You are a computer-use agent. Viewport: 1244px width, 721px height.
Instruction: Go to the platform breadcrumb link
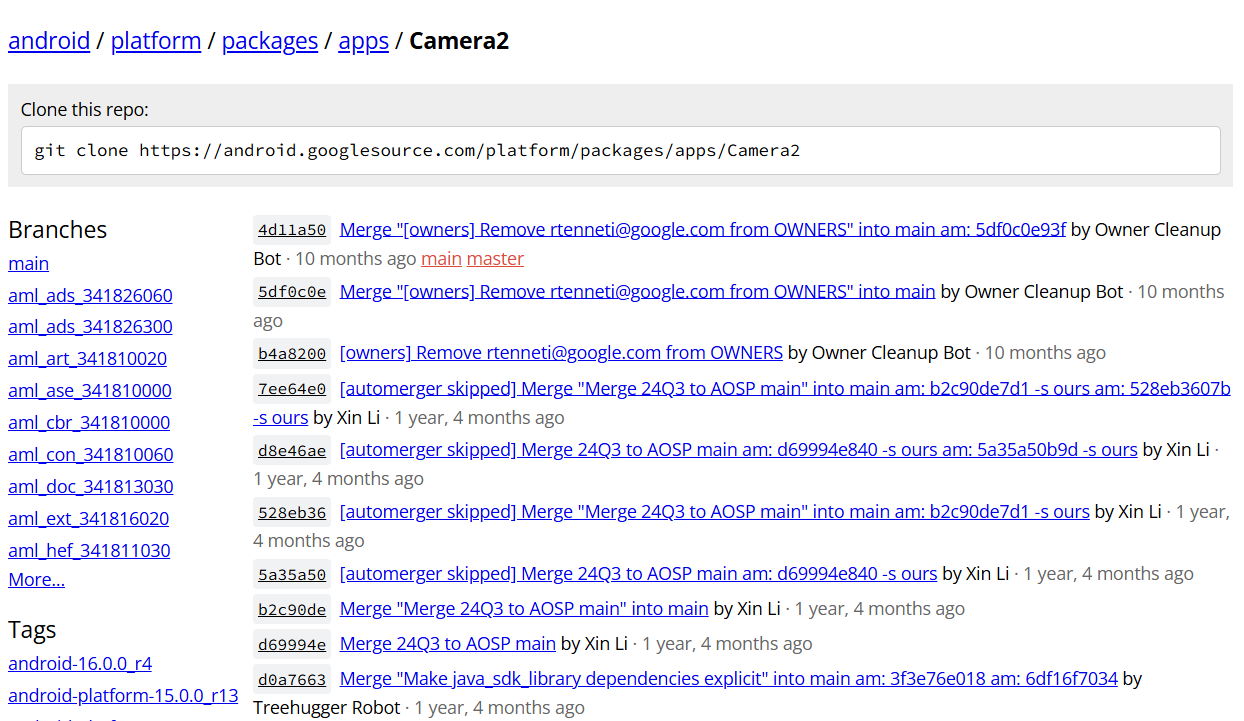(x=156, y=41)
